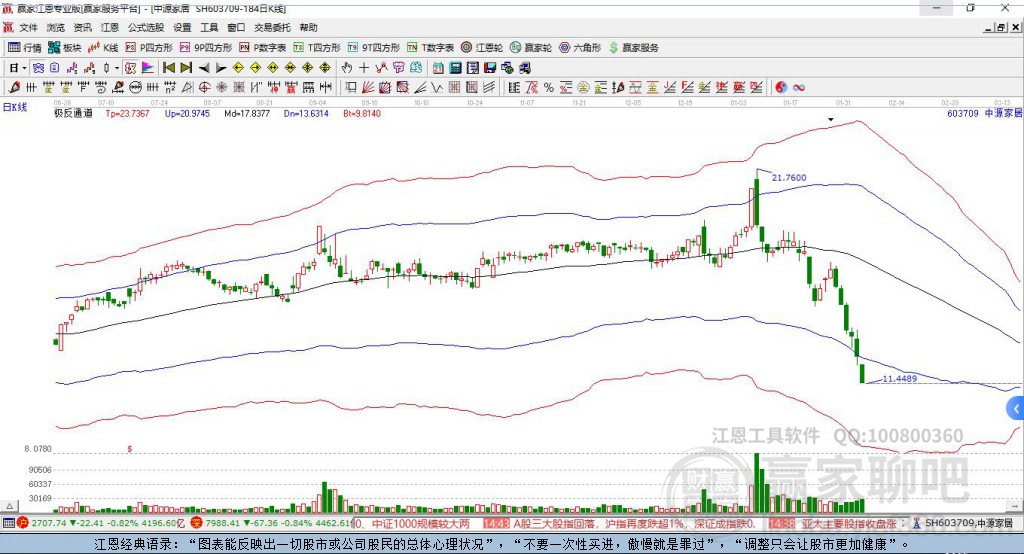Click the Bt=9.8140 indicator value
Image resolution: width=1024 pixels, height=554 pixels.
[362, 114]
